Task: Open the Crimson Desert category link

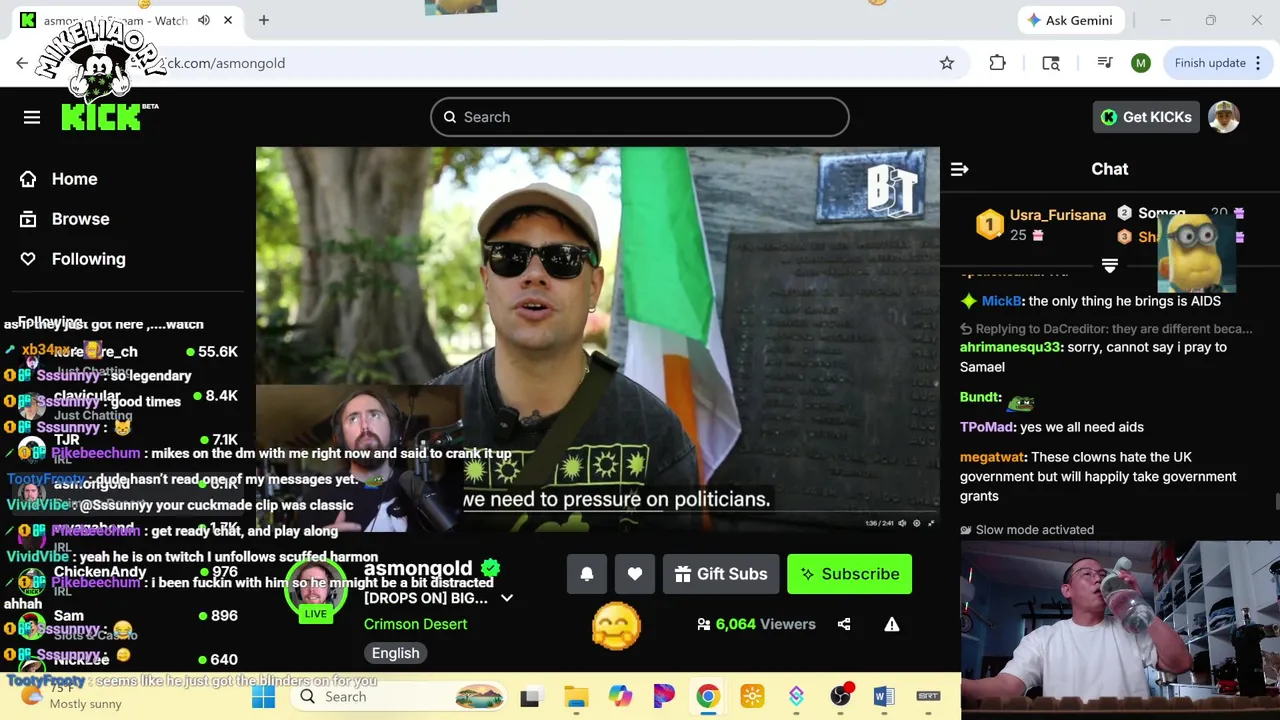Action: (x=415, y=624)
